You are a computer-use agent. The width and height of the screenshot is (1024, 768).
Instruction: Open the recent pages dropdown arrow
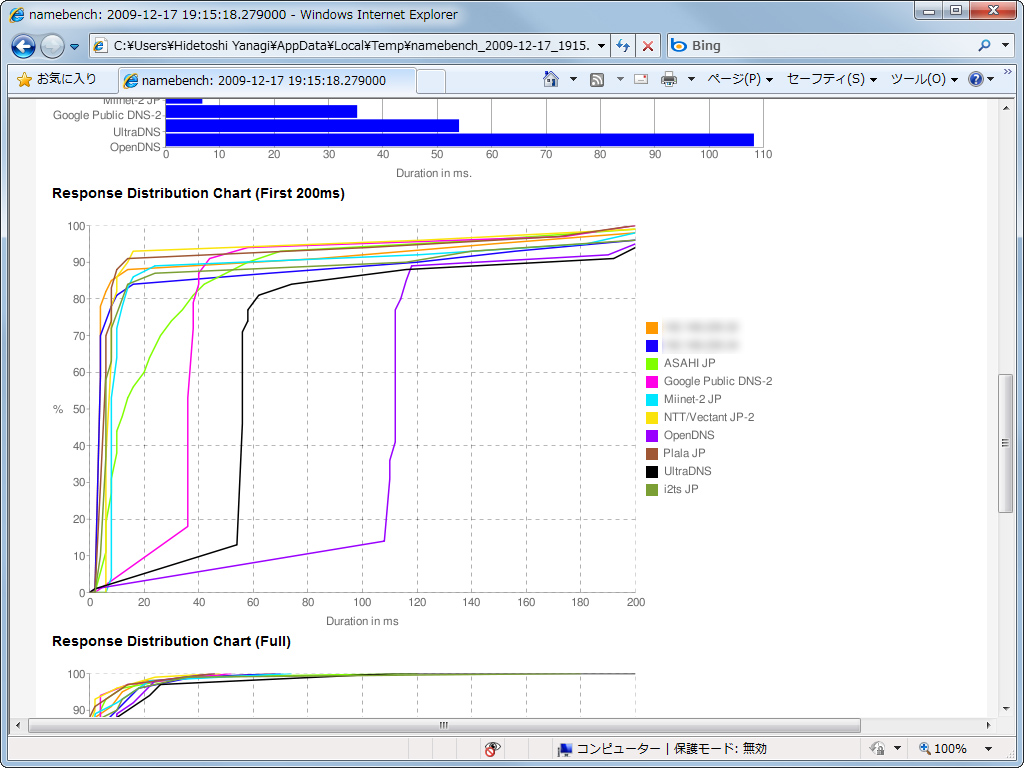point(74,47)
